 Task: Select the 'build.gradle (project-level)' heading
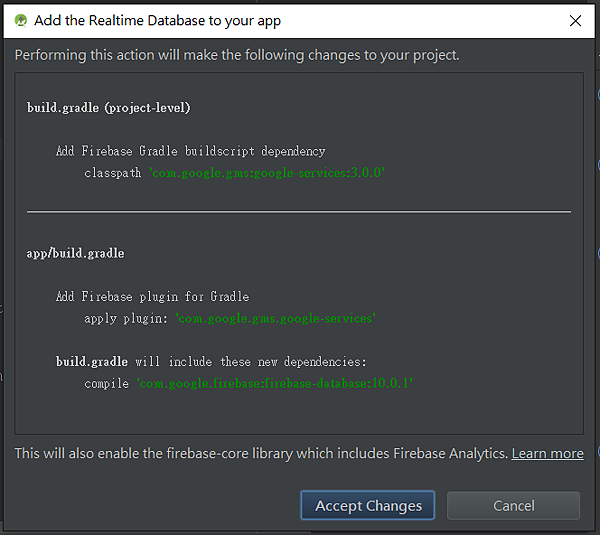[108, 108]
